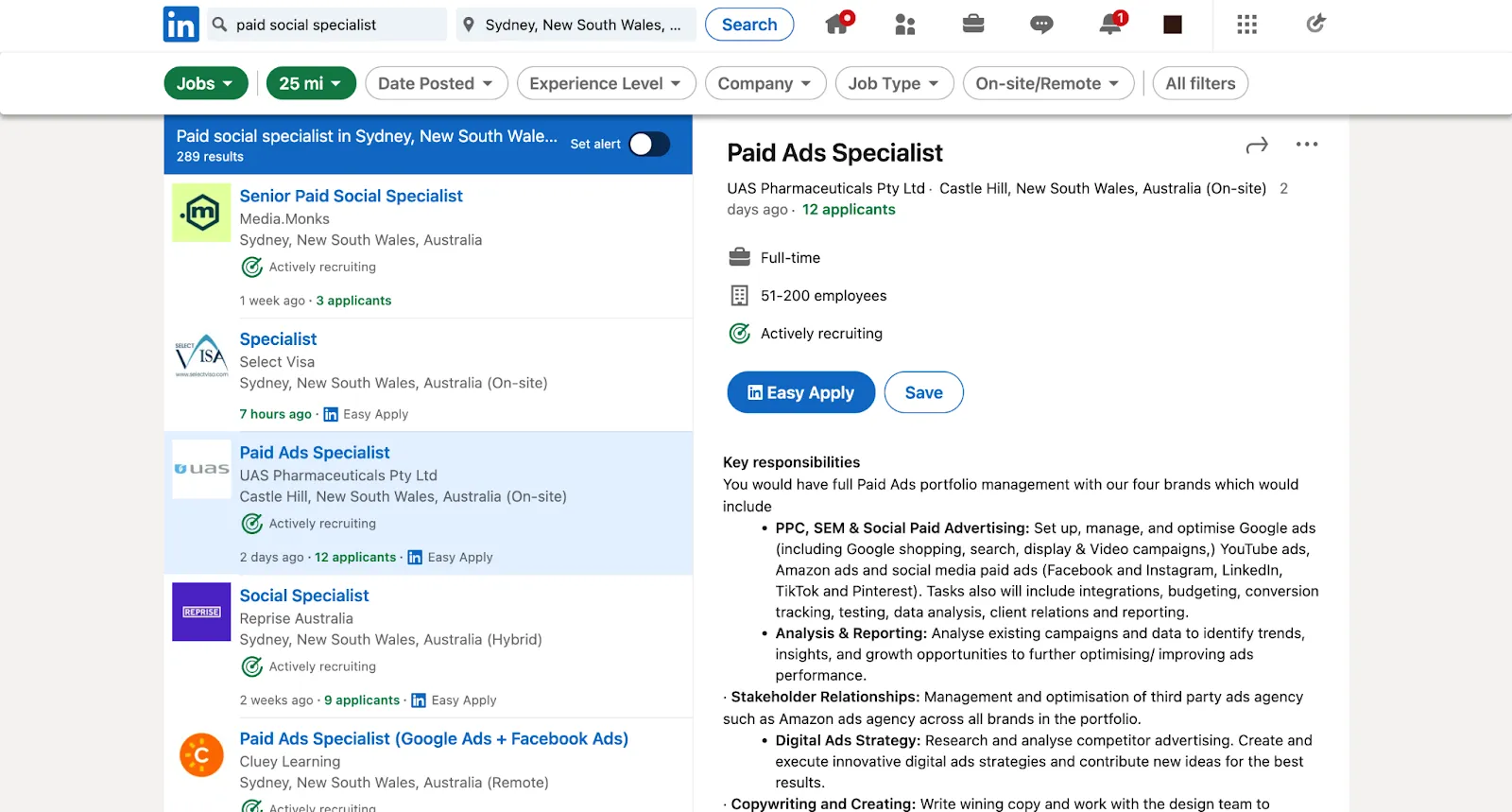Image resolution: width=1512 pixels, height=812 pixels.
Task: Save the Paid Ads Specialist job
Action: tap(923, 392)
